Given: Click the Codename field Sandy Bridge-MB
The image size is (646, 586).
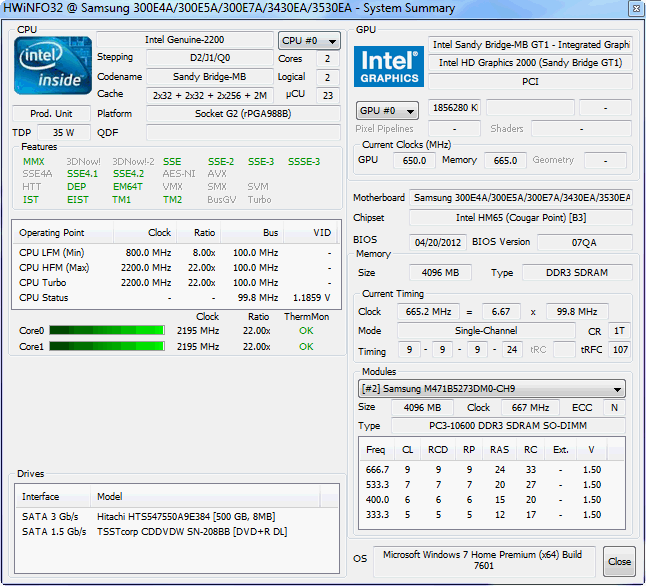Looking at the screenshot, I should point(210,77).
